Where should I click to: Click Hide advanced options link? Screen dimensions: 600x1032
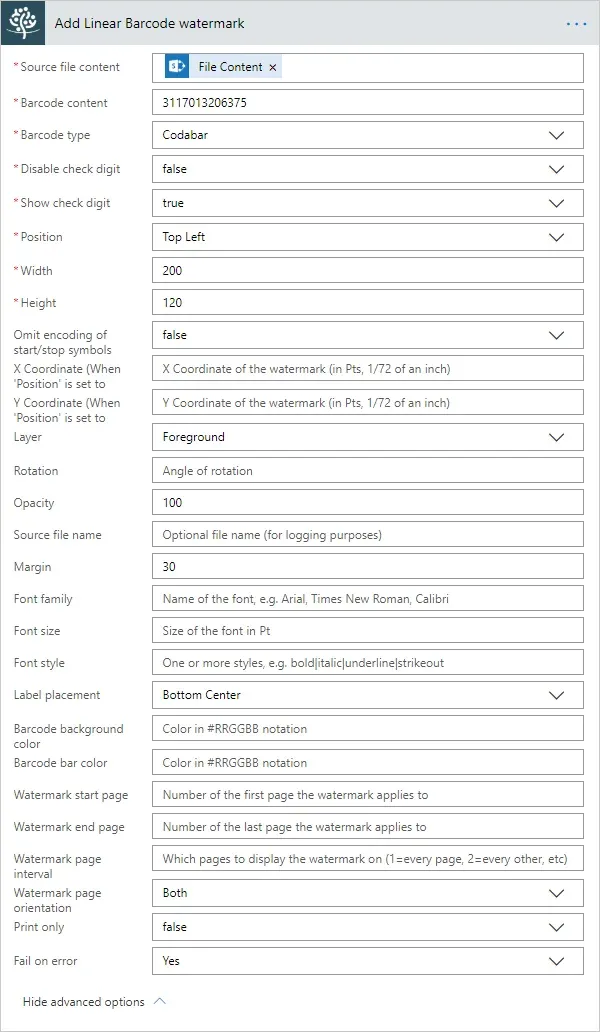point(84,1002)
